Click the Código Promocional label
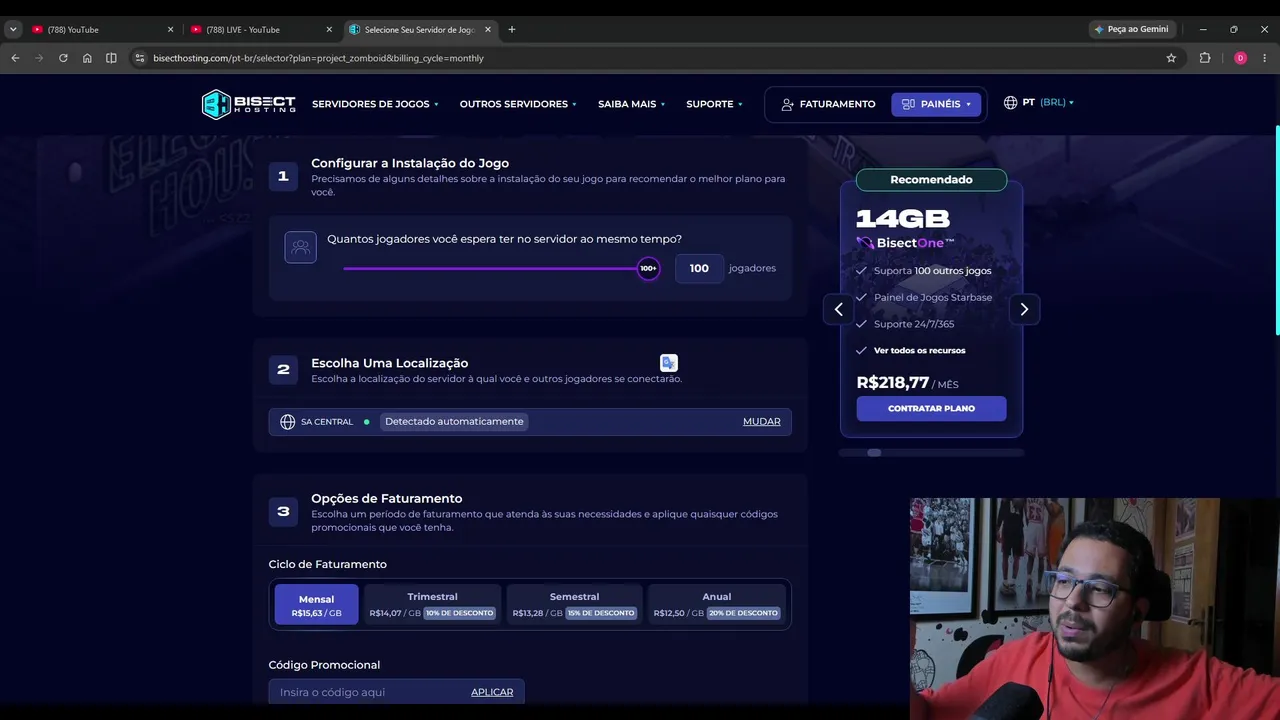Viewport: 1280px width, 720px height. point(324,665)
